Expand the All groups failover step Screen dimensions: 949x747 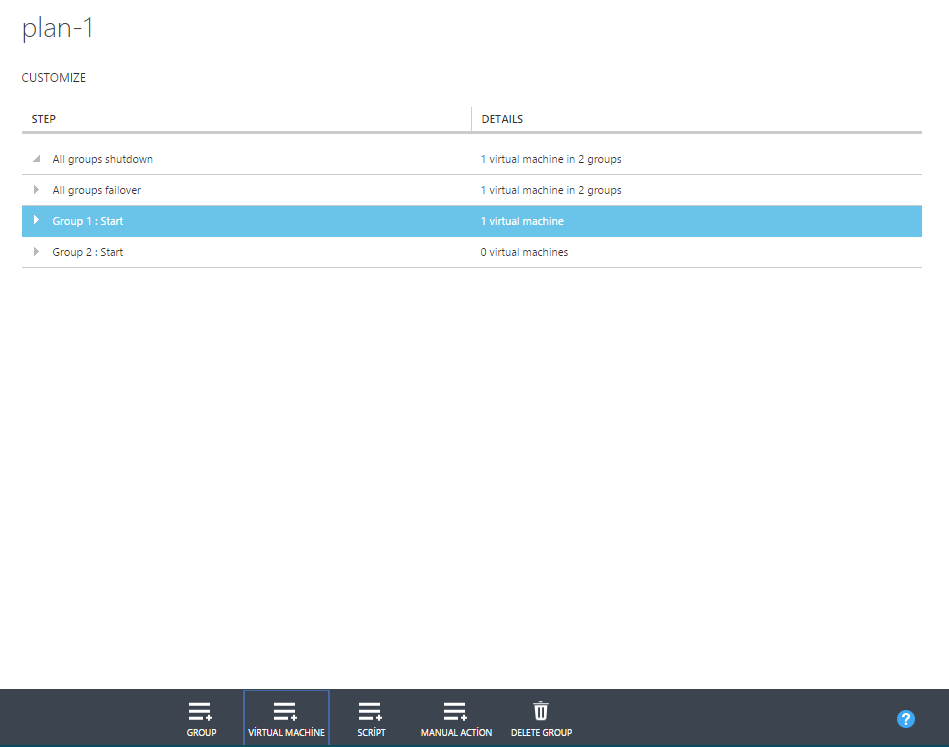coord(37,190)
